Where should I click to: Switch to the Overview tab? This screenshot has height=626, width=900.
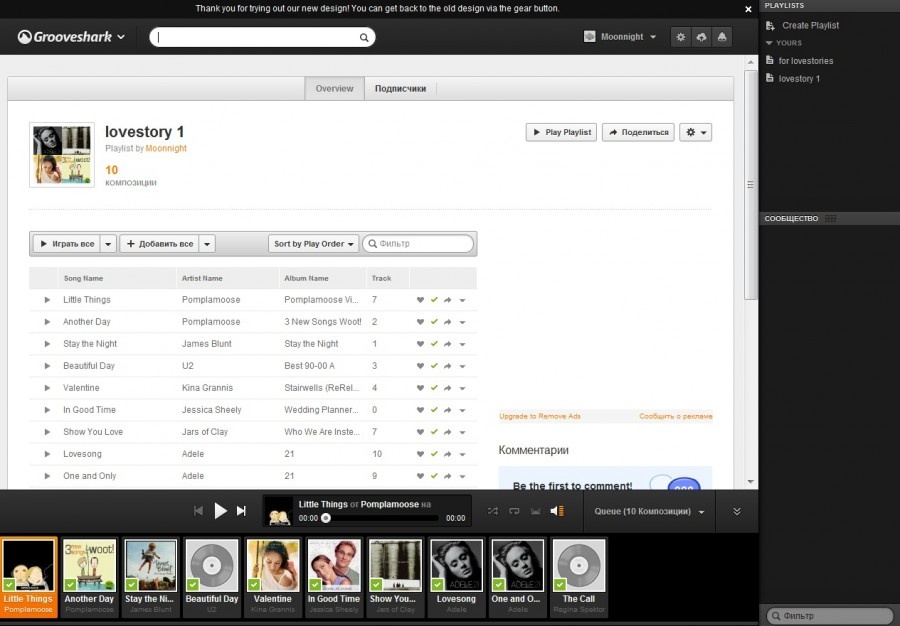[x=334, y=89]
